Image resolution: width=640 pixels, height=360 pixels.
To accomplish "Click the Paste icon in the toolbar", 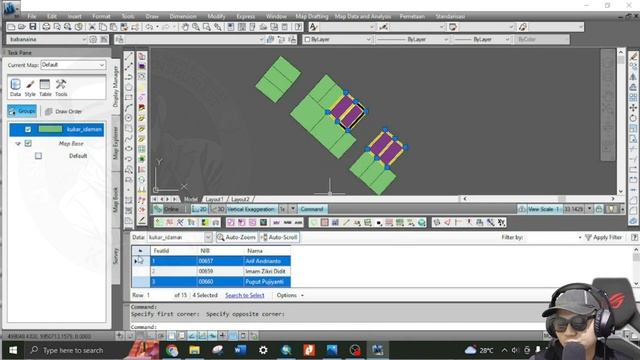I will (x=113, y=27).
